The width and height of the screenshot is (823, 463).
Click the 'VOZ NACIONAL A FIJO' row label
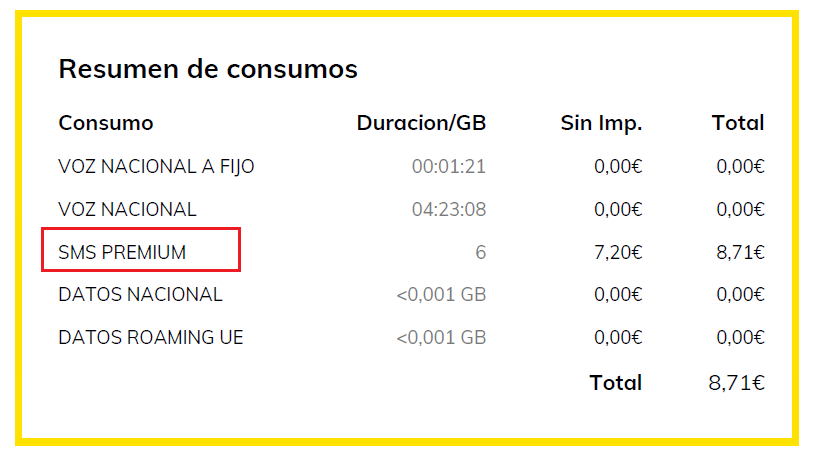coord(156,167)
